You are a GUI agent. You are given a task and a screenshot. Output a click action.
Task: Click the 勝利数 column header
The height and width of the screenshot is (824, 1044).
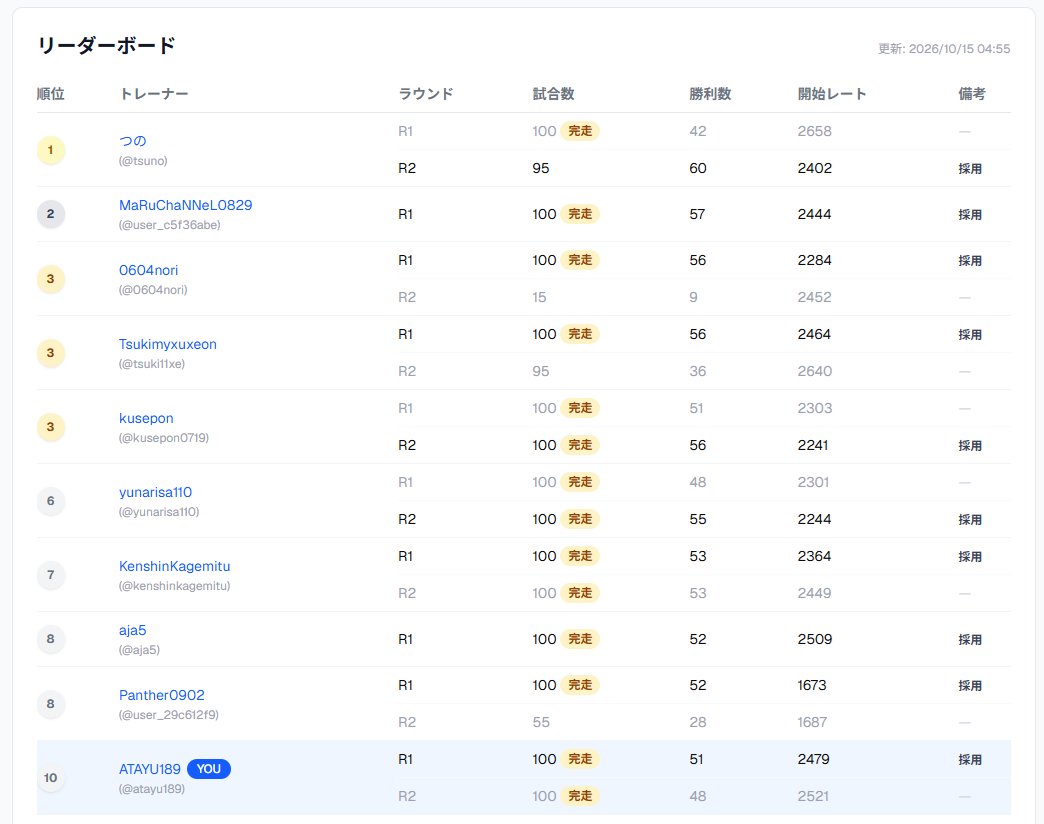point(710,94)
